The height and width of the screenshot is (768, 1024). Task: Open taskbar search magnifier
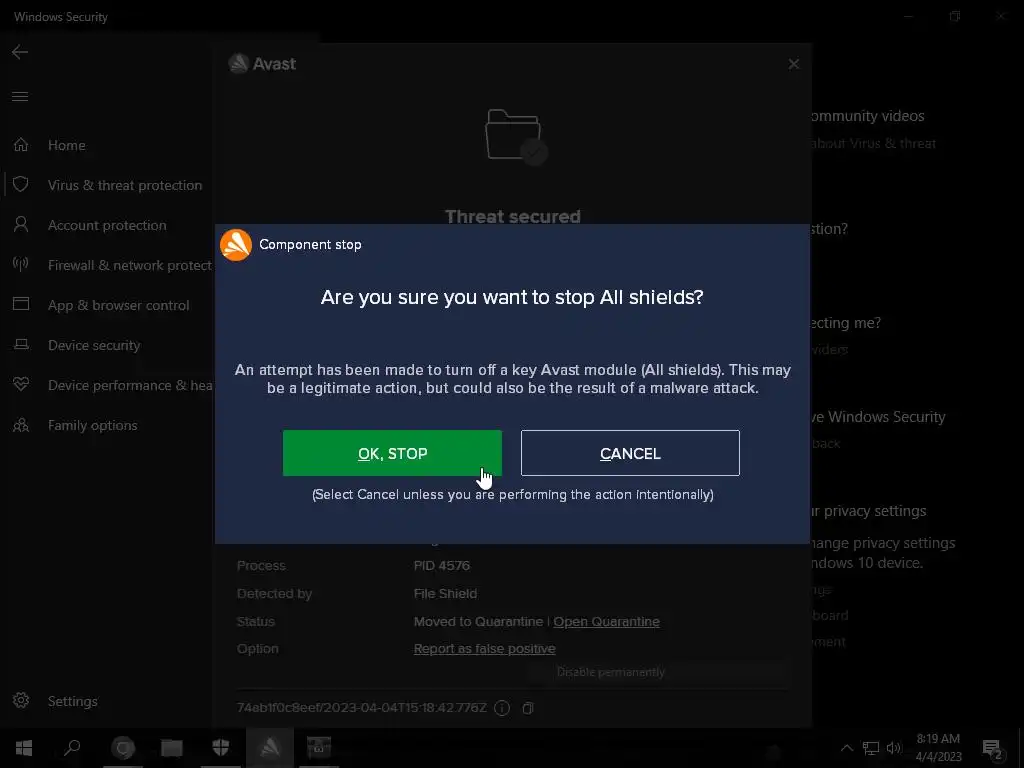click(x=72, y=747)
